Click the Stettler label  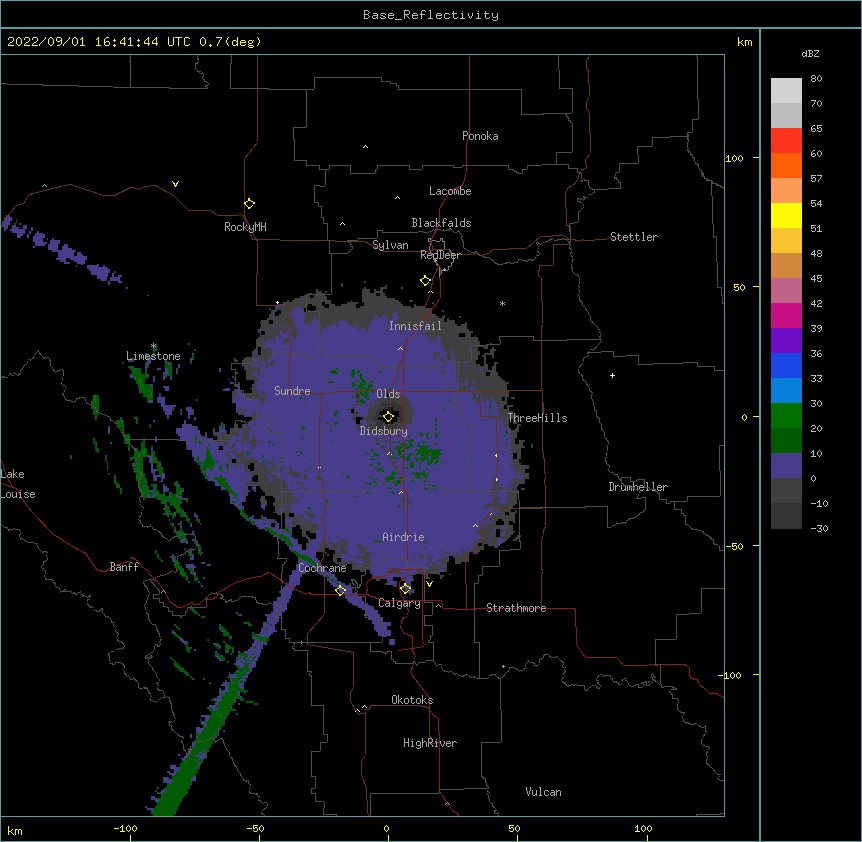(x=634, y=237)
